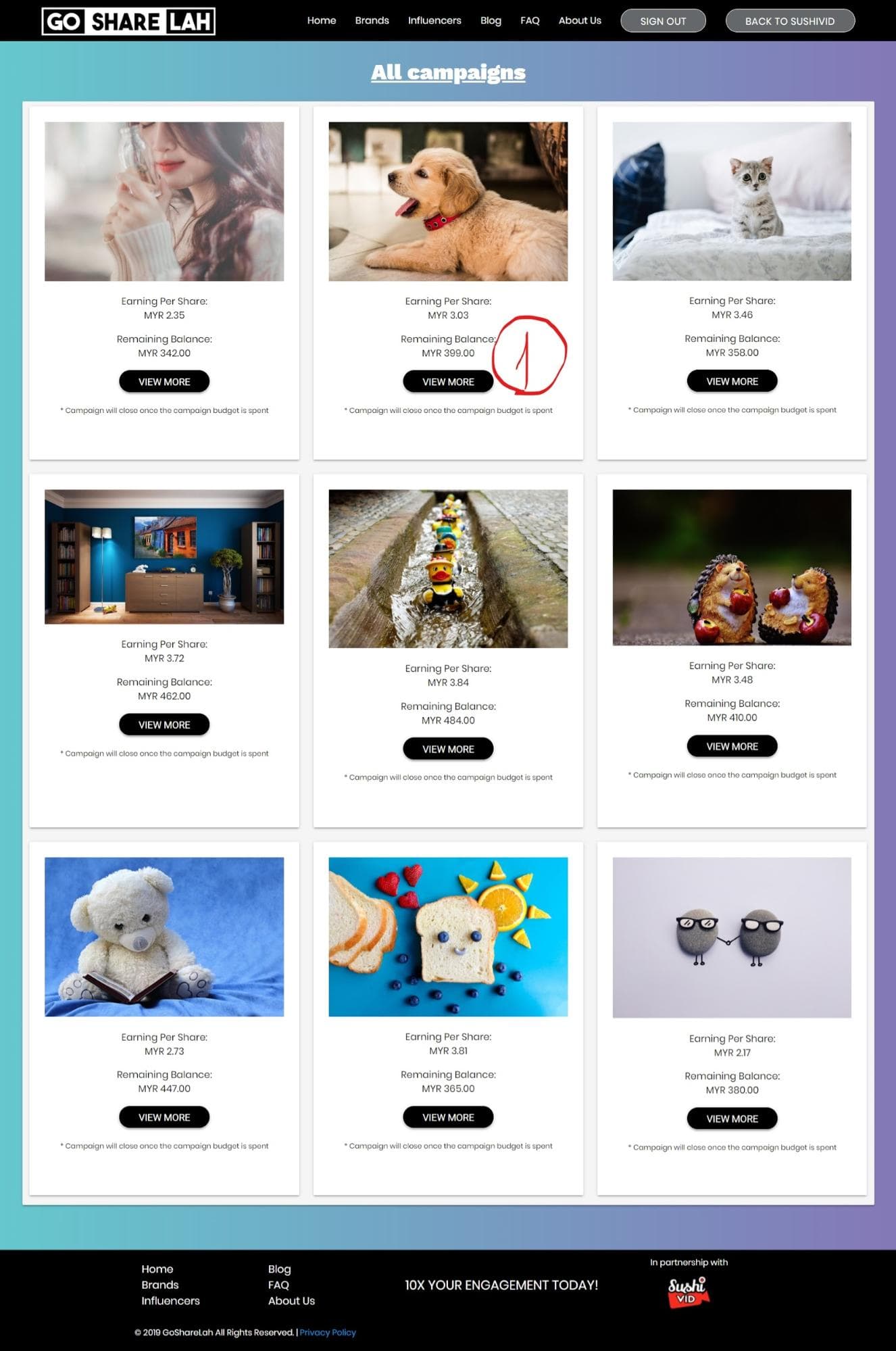
Task: Click the SushiVid partner logo in footer
Action: point(689,1292)
